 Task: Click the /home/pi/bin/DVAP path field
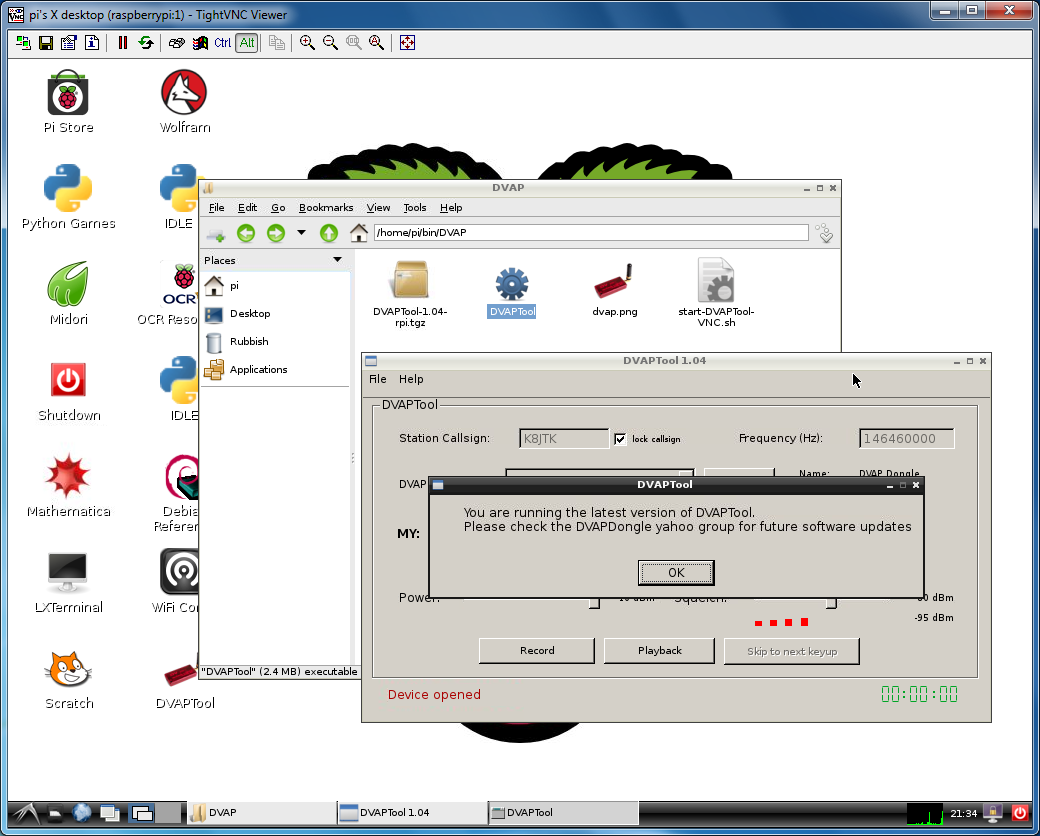pyautogui.click(x=591, y=232)
